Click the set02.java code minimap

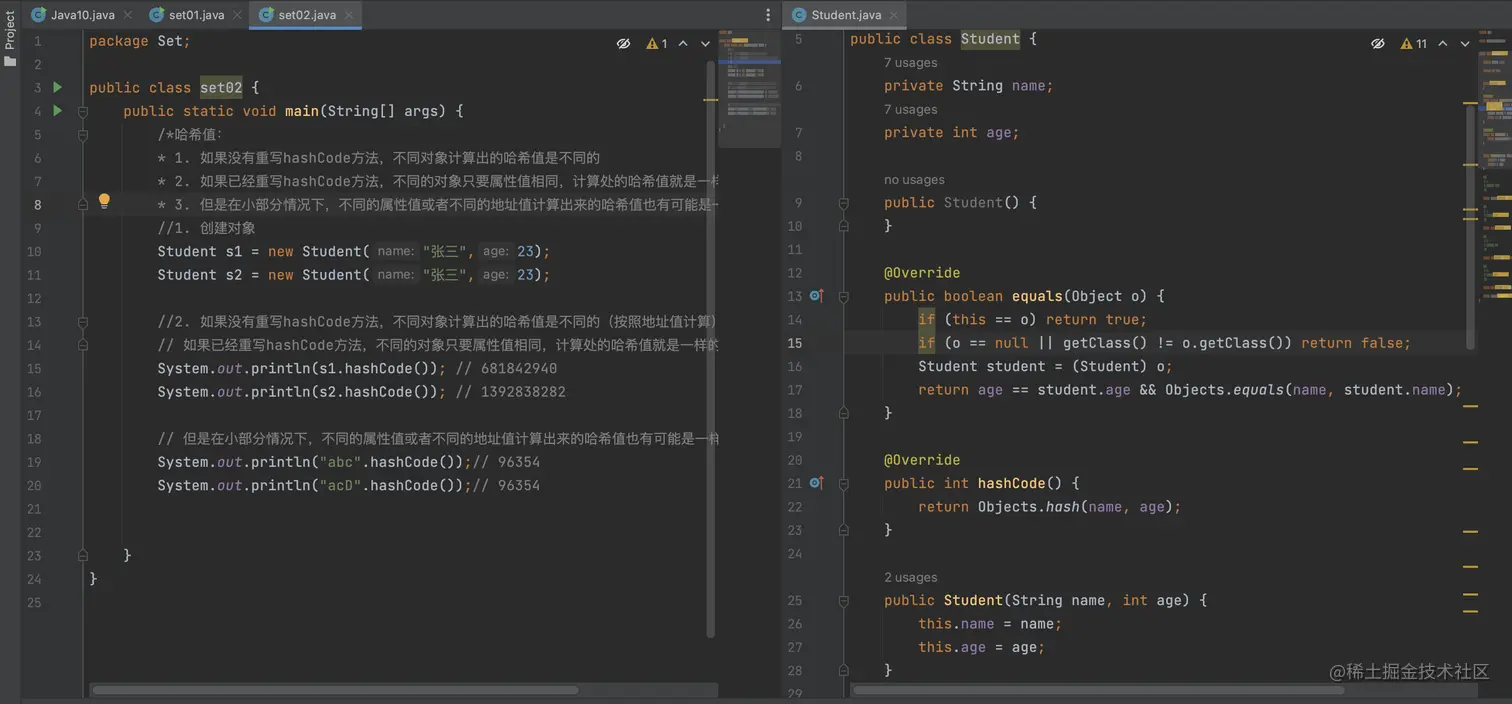pyautogui.click(x=749, y=88)
